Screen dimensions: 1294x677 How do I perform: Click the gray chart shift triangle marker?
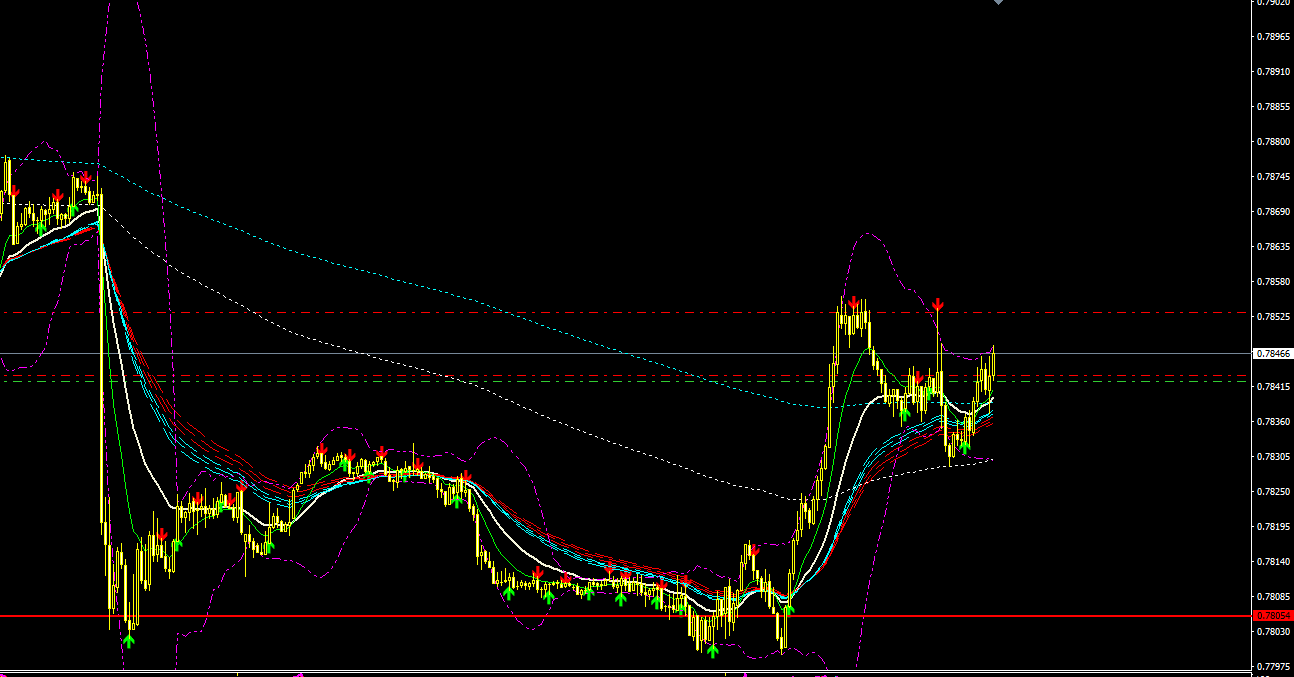click(x=998, y=2)
